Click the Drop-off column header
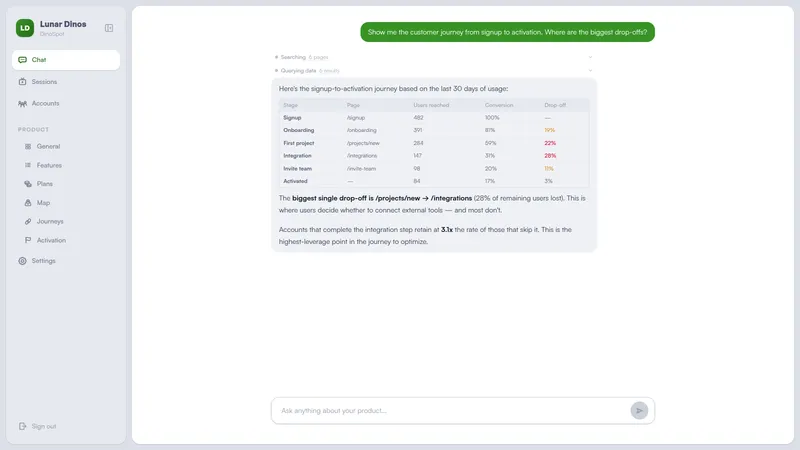800x450 pixels. point(555,105)
